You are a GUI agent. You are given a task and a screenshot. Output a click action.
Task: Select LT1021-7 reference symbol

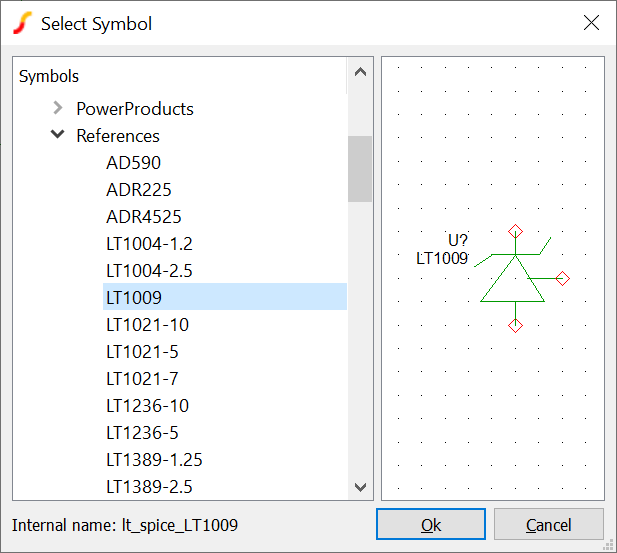pos(143,378)
